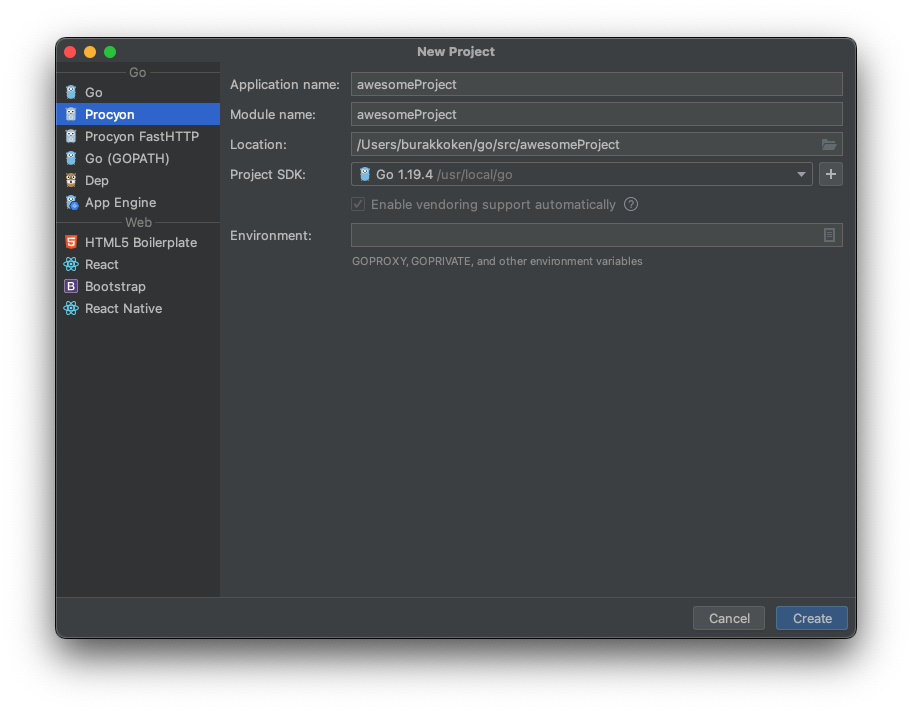
Task: Click the Procyon project type icon
Action: (71, 115)
